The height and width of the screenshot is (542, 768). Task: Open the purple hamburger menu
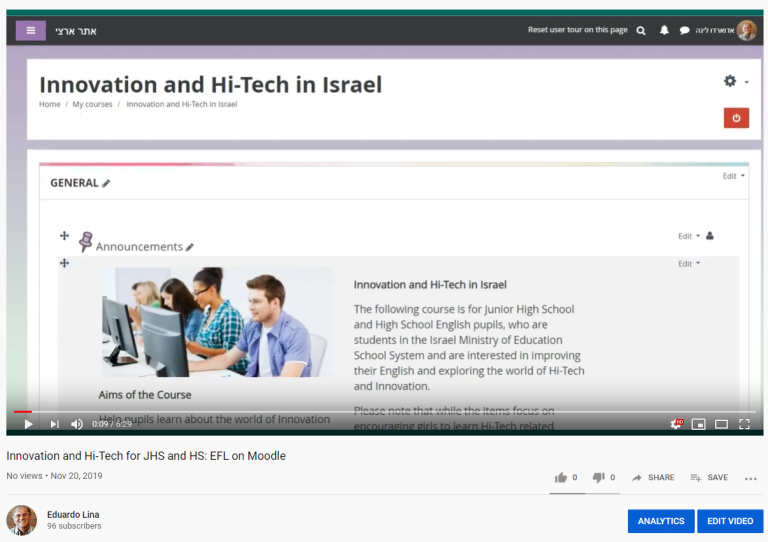coord(30,31)
